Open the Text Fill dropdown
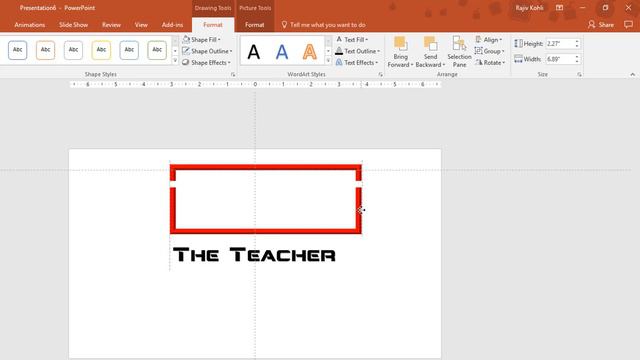 pyautogui.click(x=352, y=40)
